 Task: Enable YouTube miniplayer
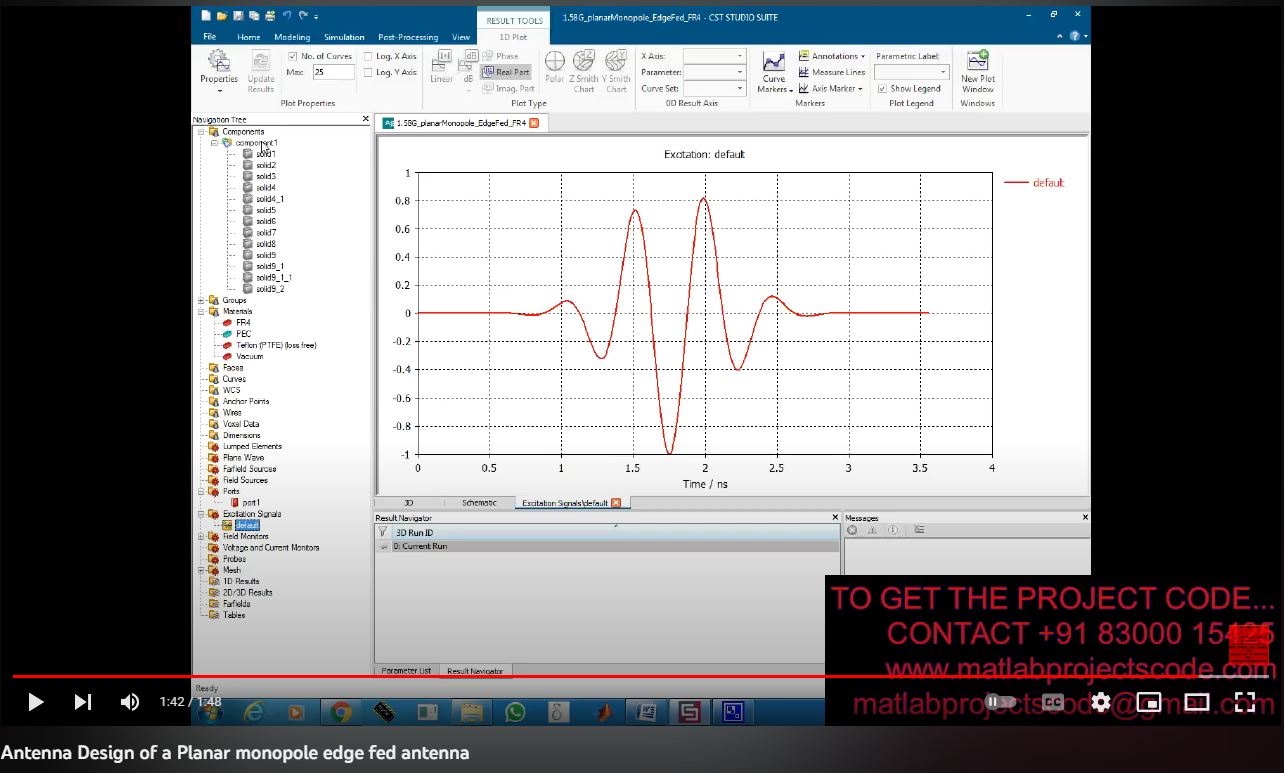1149,702
